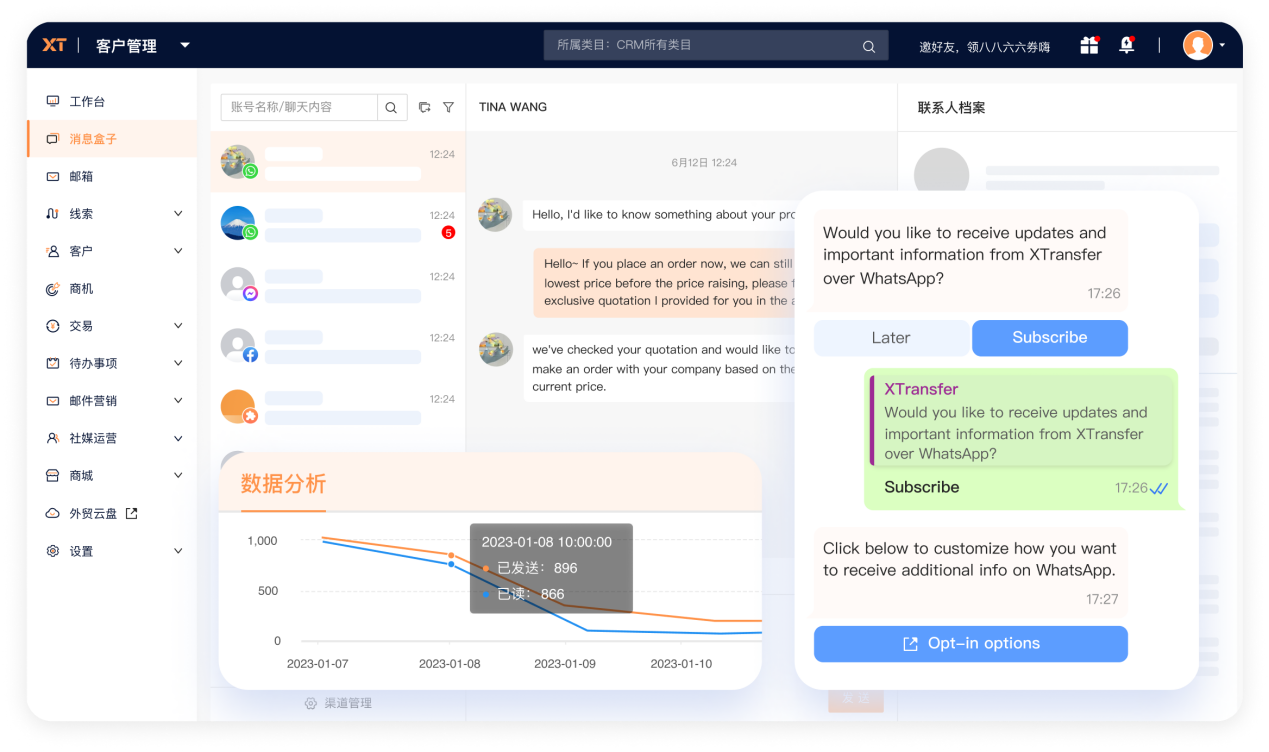Expand the 邮件营销 chevron

(x=178, y=401)
